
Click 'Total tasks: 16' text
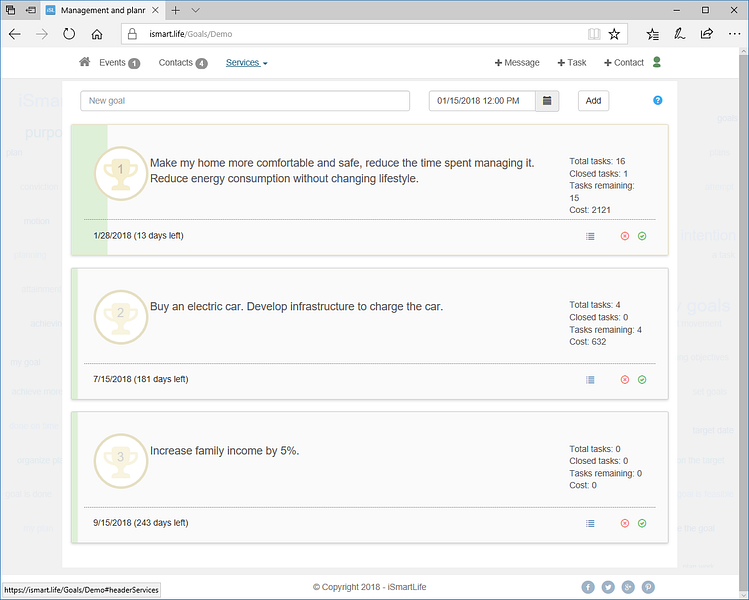point(597,161)
